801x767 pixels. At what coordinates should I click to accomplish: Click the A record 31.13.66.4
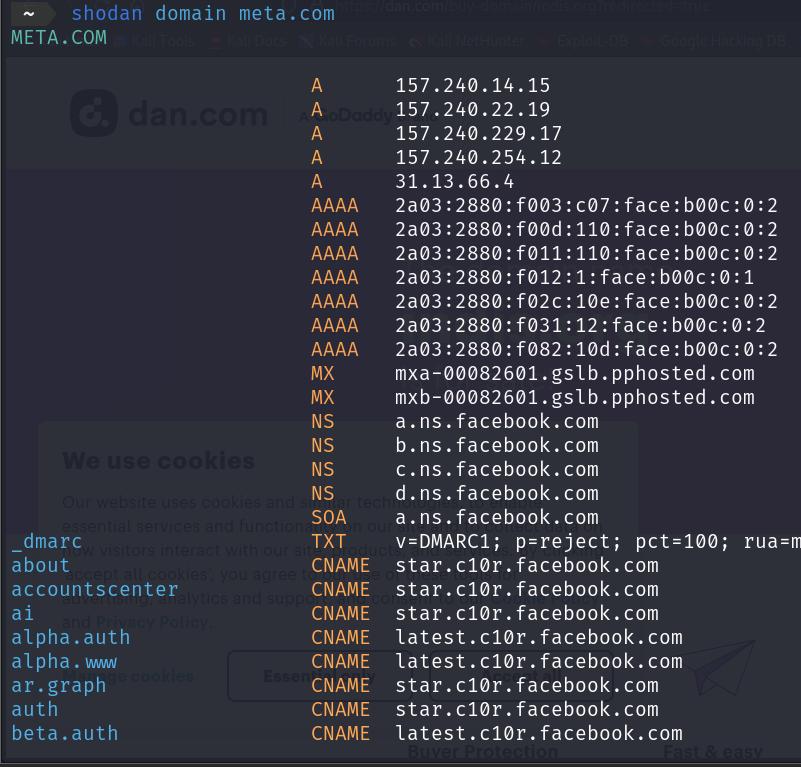[x=455, y=181]
